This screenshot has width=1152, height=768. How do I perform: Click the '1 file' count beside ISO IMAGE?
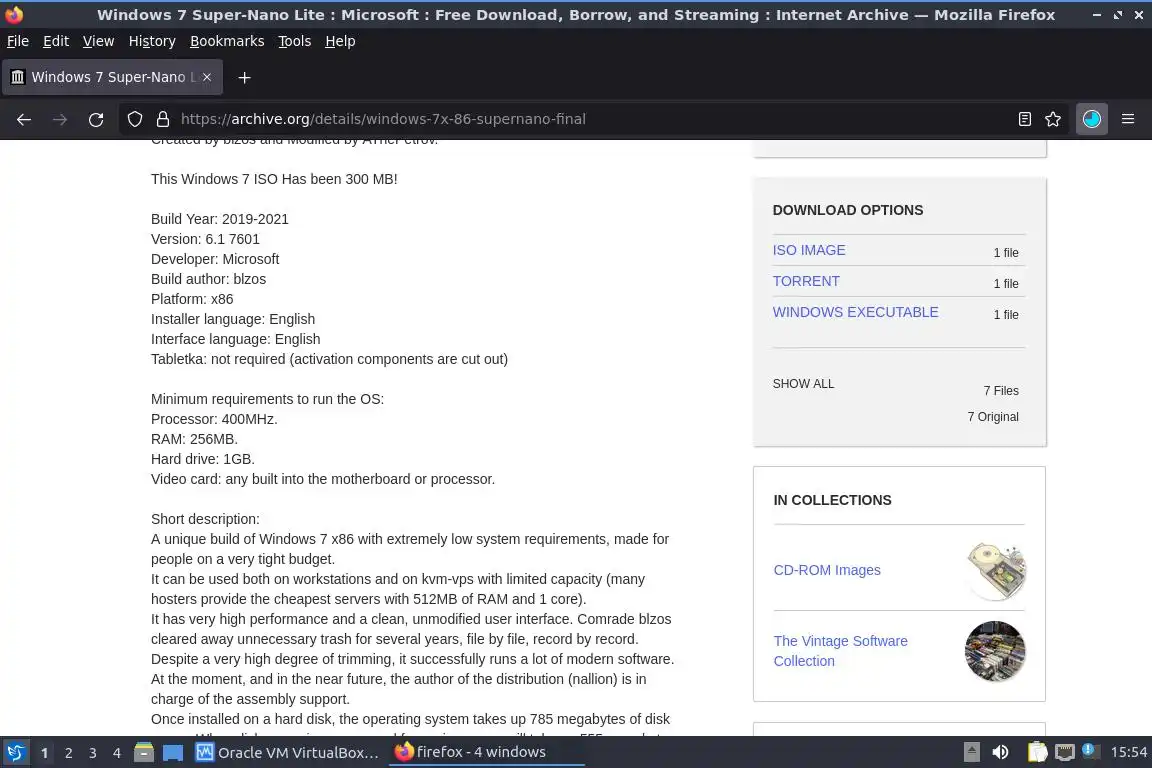point(1006,252)
